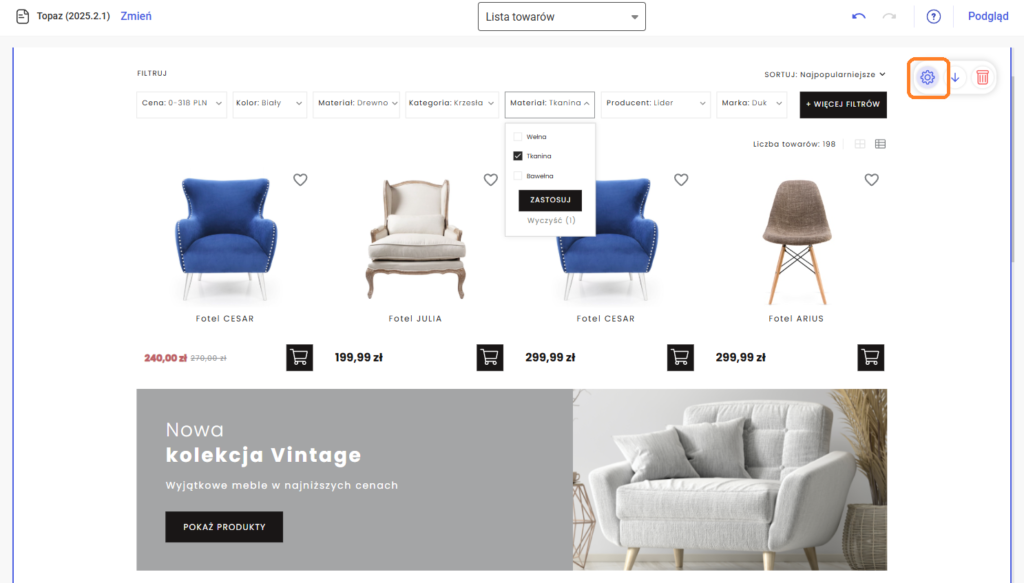This screenshot has height=583, width=1024.
Task: Open the Lista towarów page dropdown
Action: [562, 17]
